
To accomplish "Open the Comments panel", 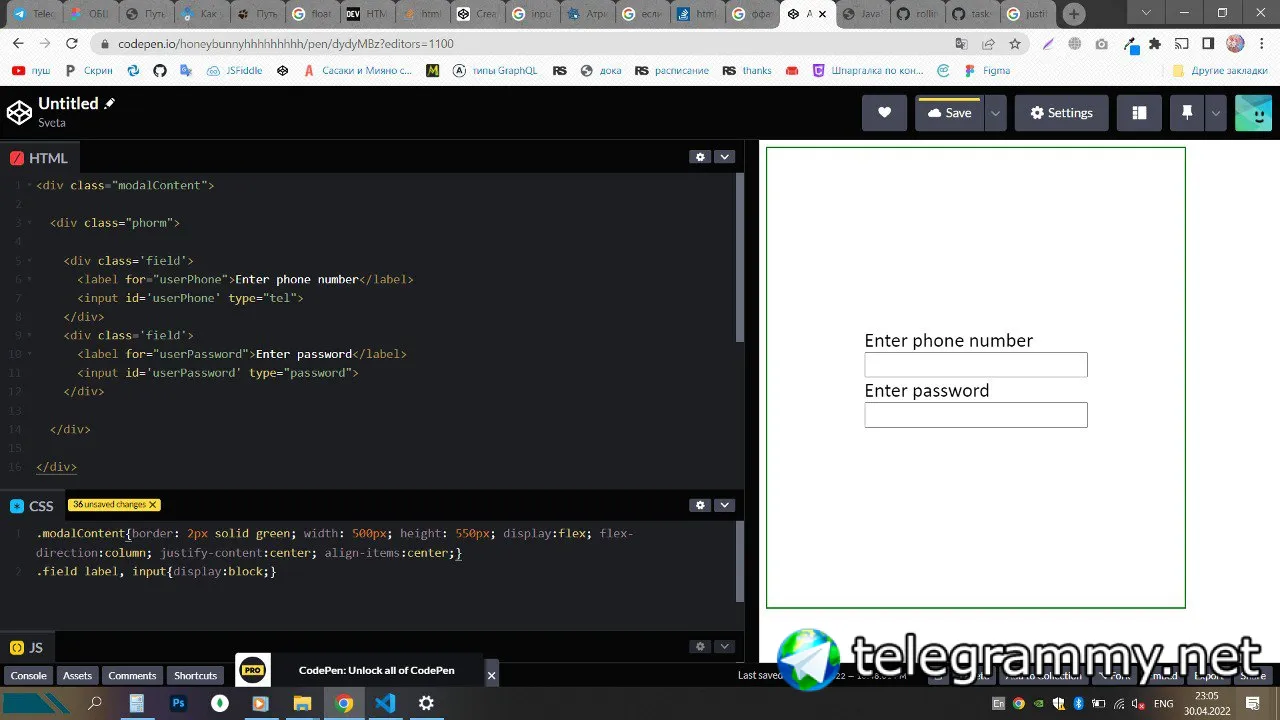I will (132, 675).
